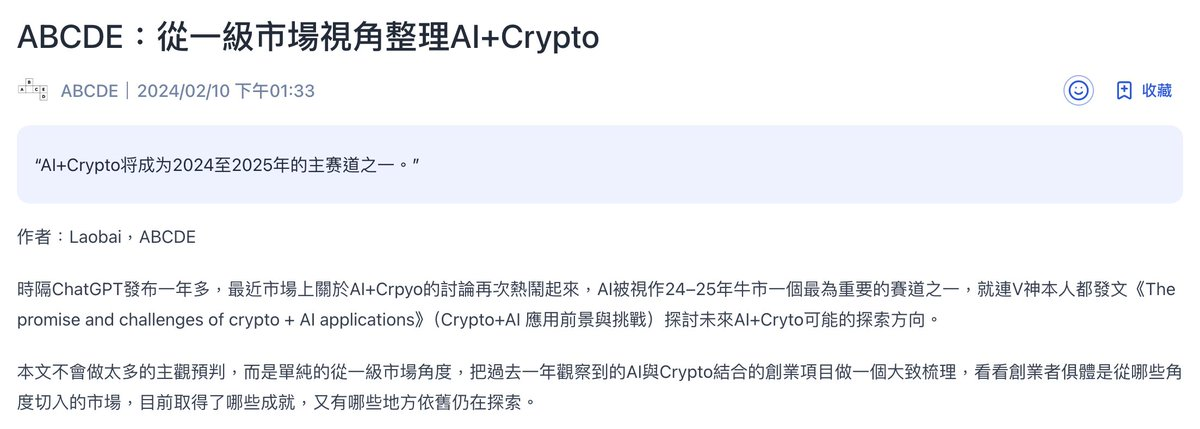Open the smiley emoji reaction button

pyautogui.click(x=1078, y=90)
